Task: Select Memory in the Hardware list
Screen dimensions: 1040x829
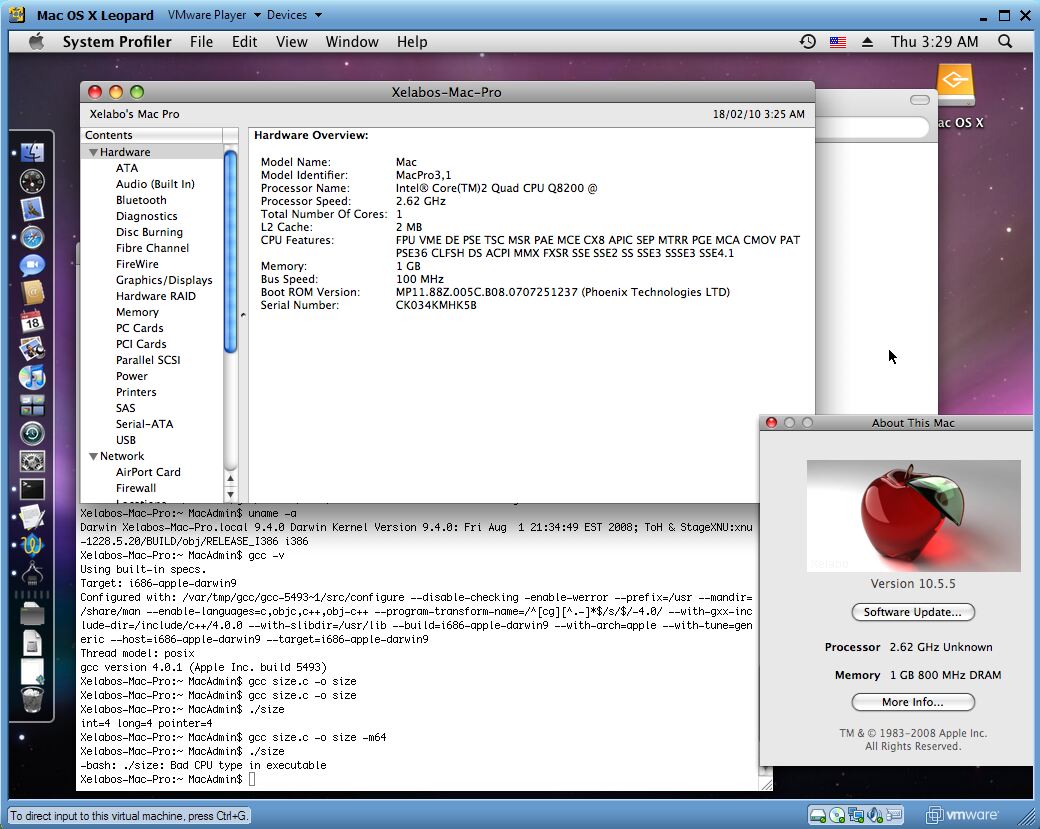Action: click(137, 312)
